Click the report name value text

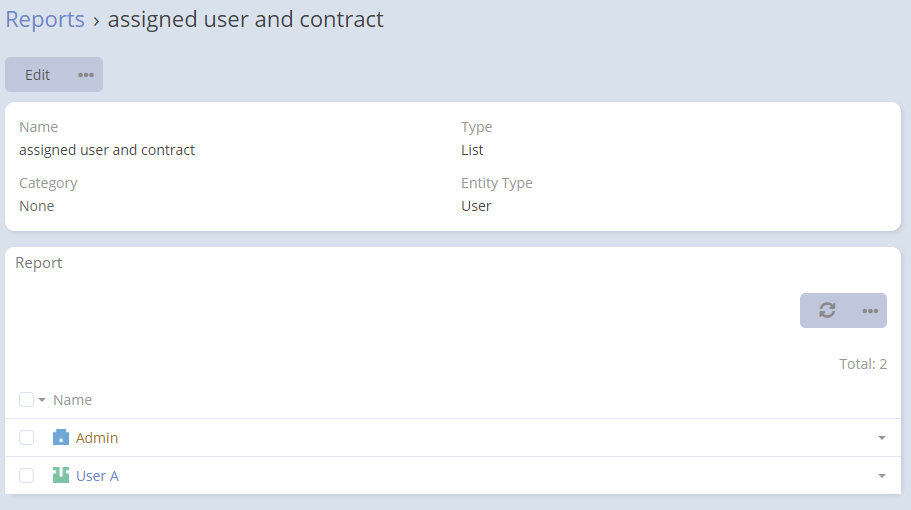pyautogui.click(x=107, y=150)
